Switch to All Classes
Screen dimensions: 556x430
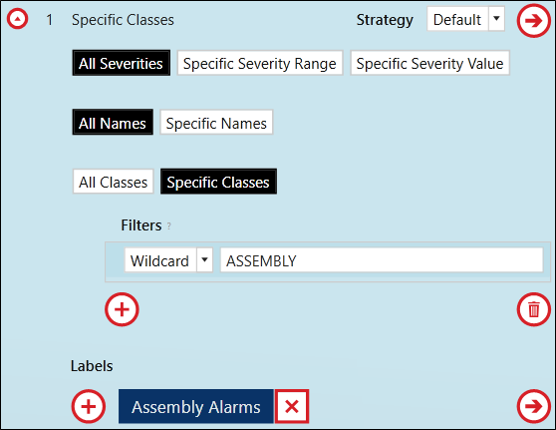click(113, 182)
